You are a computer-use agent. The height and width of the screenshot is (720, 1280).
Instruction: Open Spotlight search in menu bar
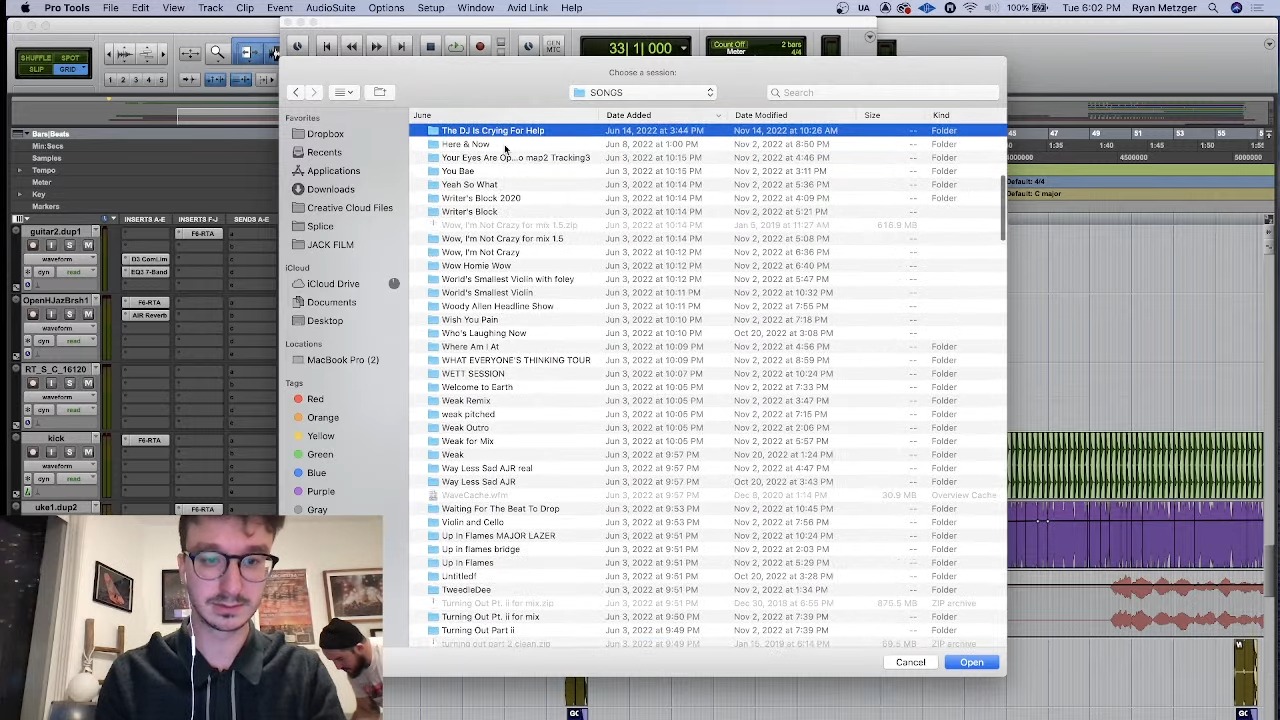click(x=1213, y=8)
